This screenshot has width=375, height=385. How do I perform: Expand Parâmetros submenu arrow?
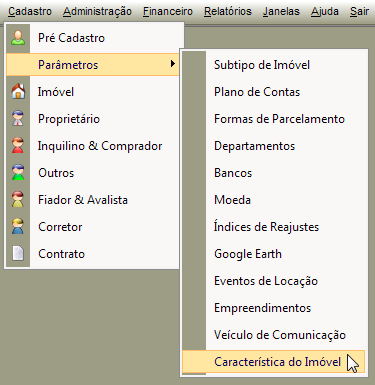tap(172, 64)
